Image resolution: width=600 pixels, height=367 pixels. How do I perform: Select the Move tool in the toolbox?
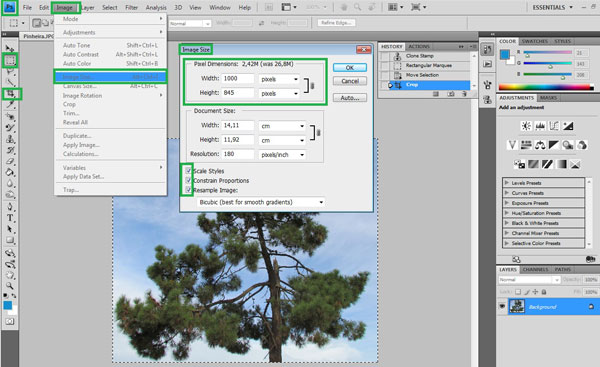[10, 49]
